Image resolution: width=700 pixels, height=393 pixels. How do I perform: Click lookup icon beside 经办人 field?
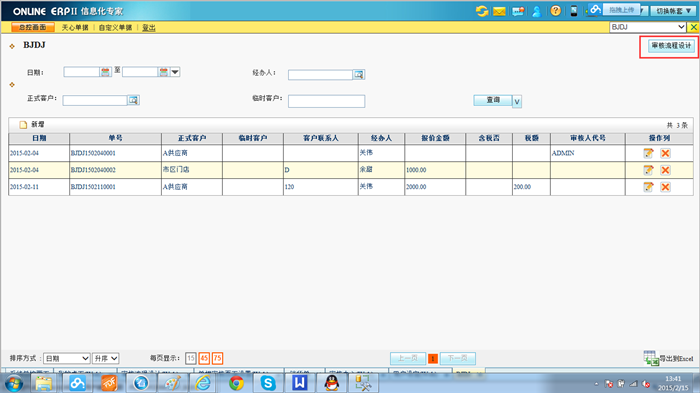pos(358,75)
